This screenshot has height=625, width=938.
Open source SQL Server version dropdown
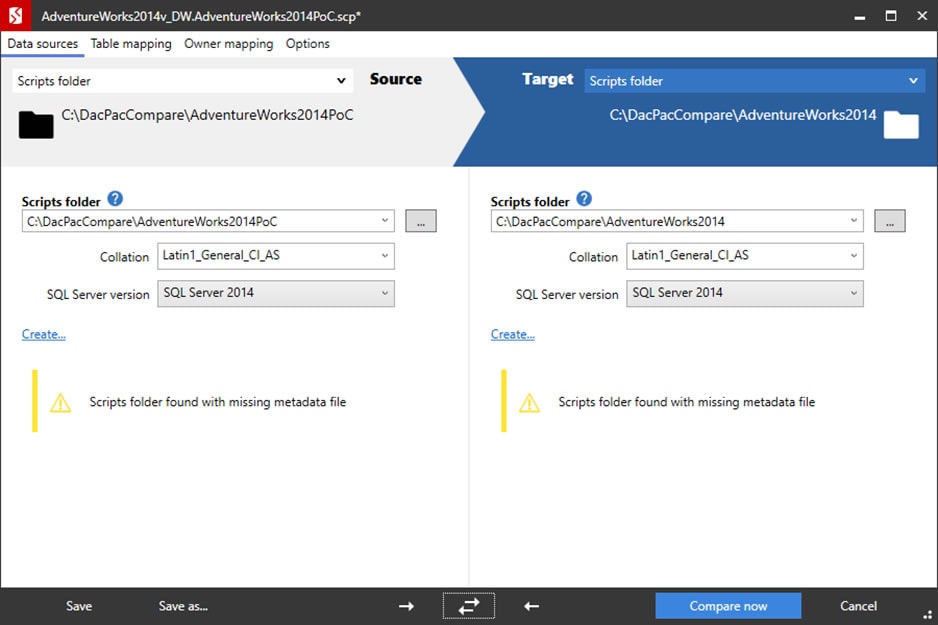point(276,293)
